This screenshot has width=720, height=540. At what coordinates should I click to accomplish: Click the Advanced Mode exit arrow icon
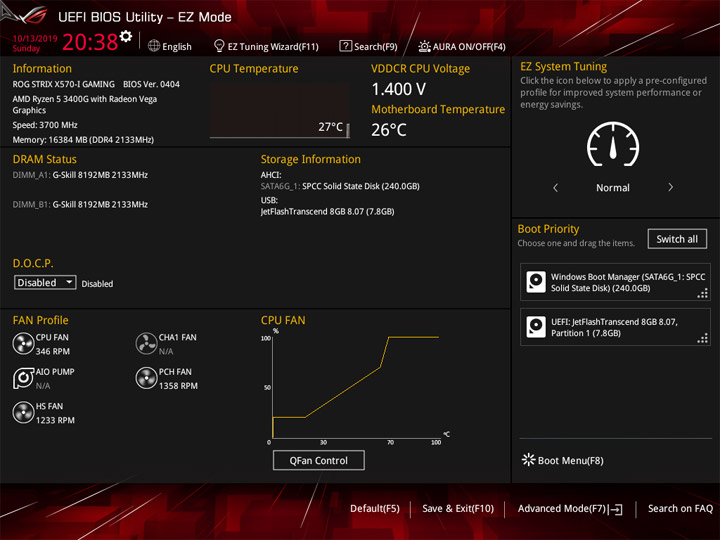(616, 509)
